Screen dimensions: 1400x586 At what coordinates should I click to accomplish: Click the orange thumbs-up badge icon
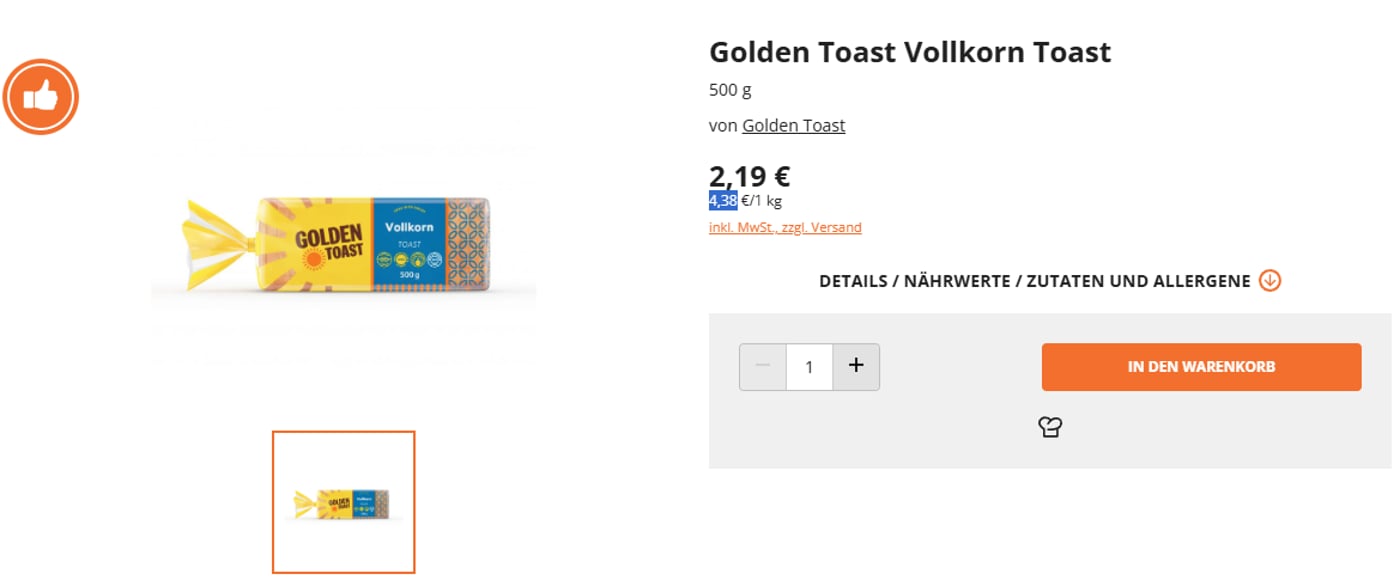(41, 97)
